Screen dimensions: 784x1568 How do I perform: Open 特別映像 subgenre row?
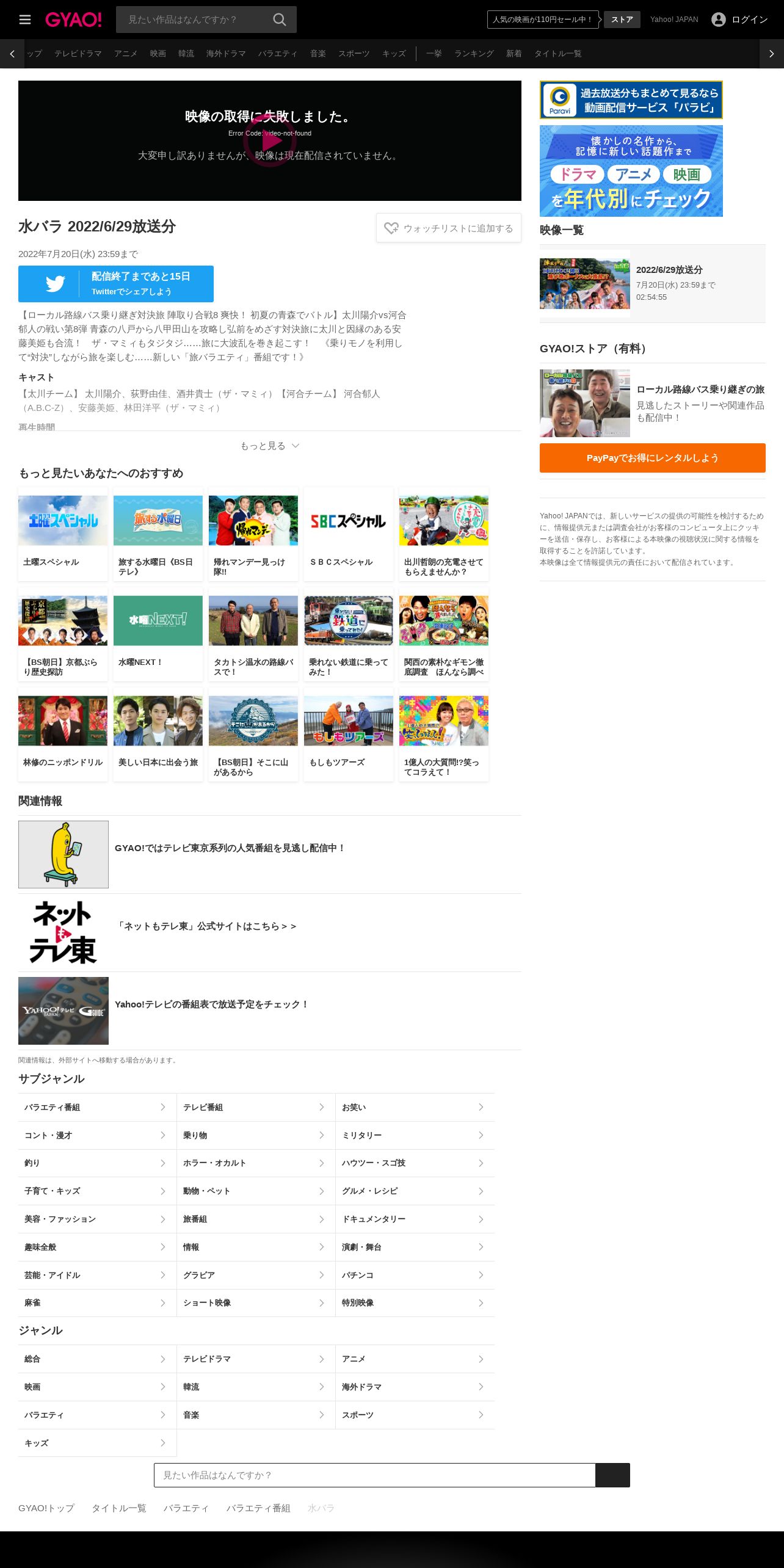click(415, 1302)
